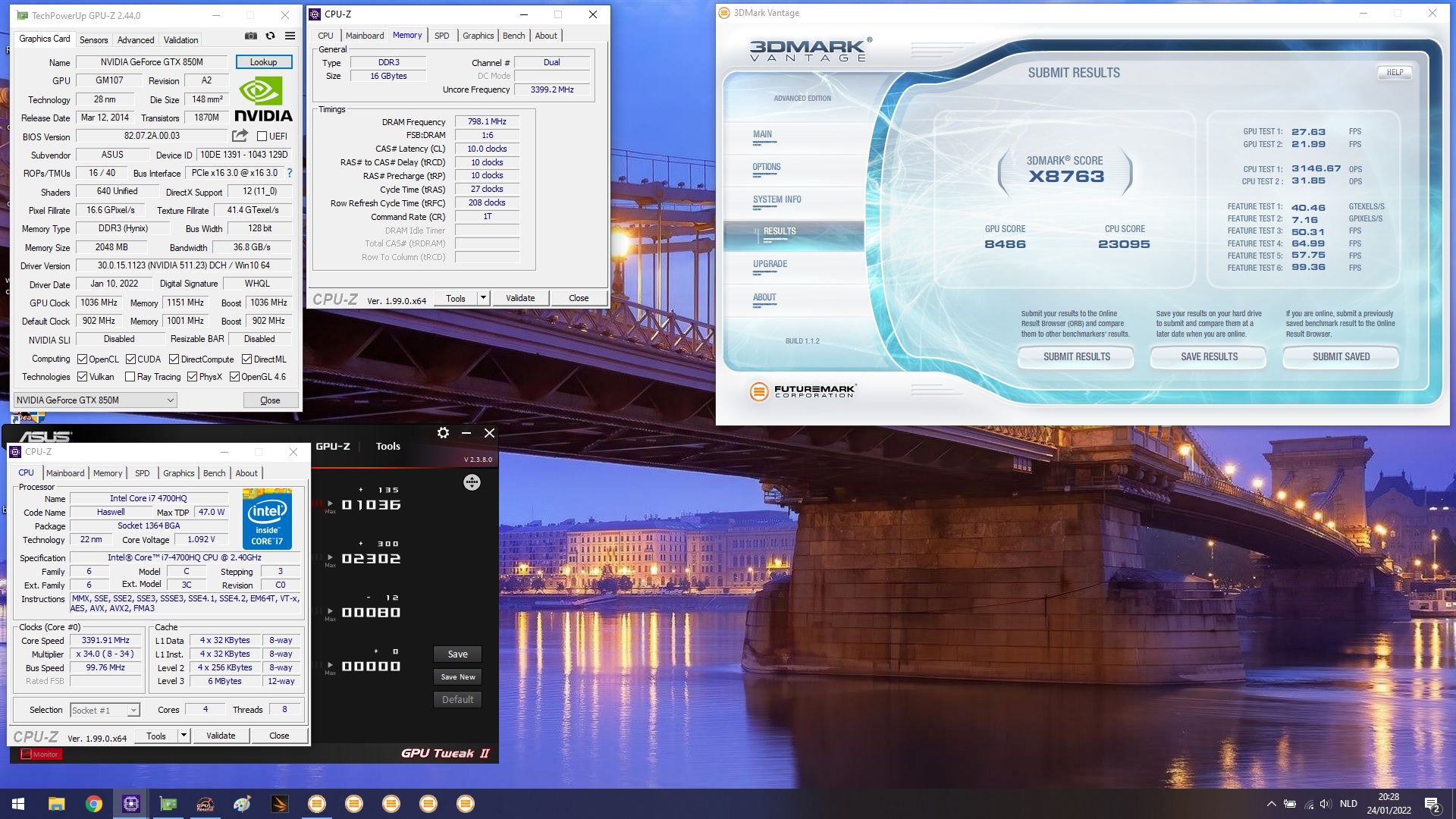Expand the 01036 GPU clock arrow
Image resolution: width=1456 pixels, height=819 pixels.
pos(331,504)
